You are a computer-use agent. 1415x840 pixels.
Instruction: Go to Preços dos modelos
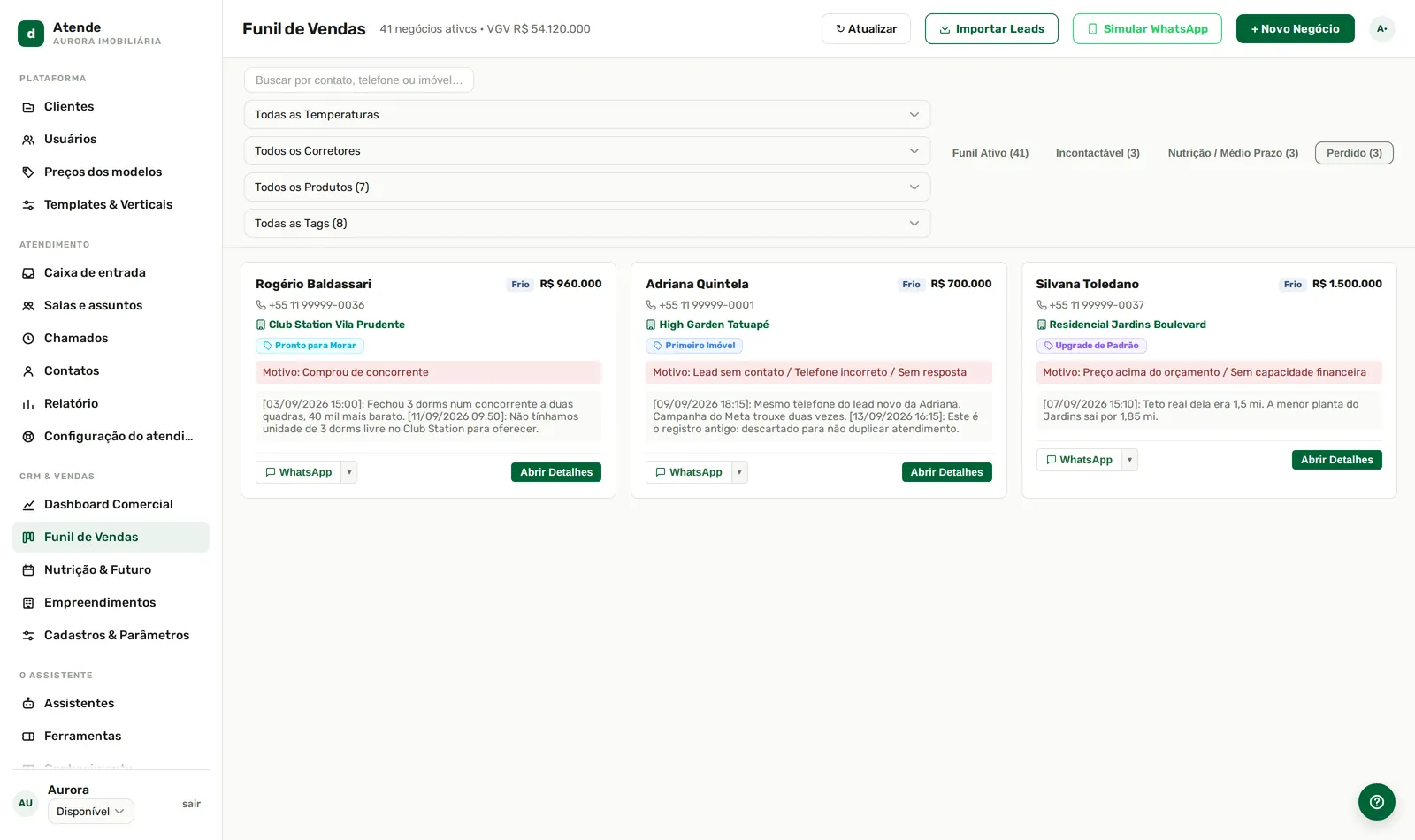(111, 172)
